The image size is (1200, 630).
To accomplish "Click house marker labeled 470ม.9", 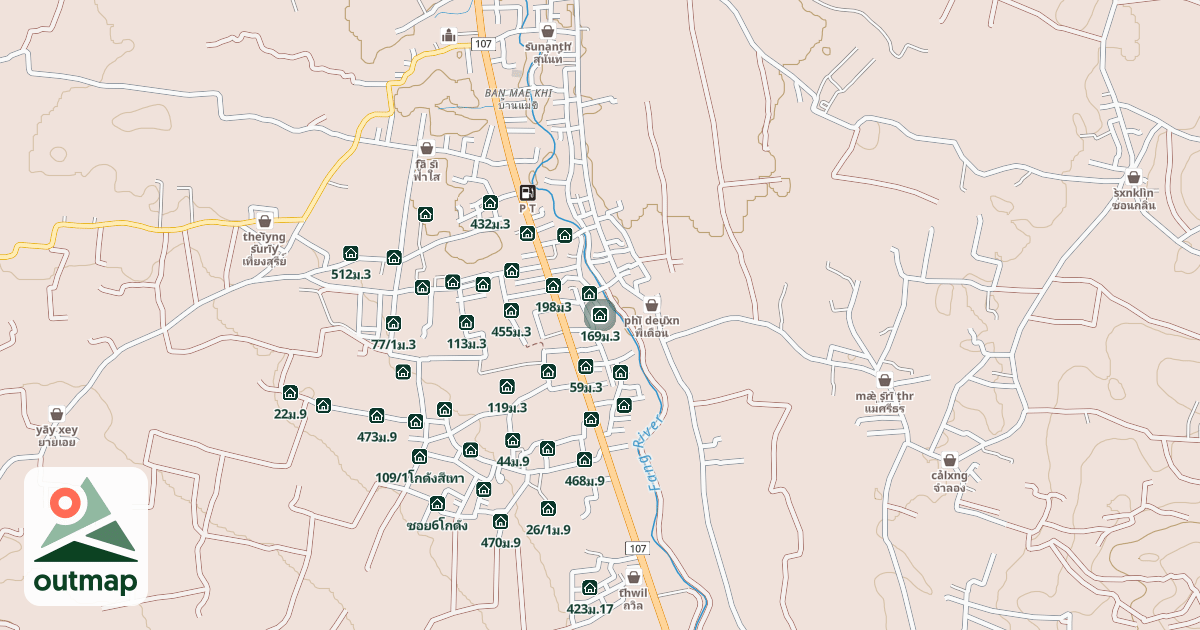I will click(501, 521).
